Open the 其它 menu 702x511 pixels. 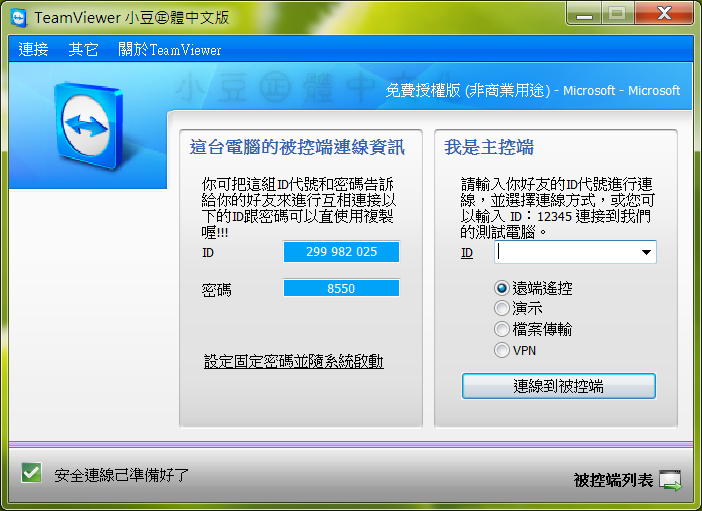point(83,49)
